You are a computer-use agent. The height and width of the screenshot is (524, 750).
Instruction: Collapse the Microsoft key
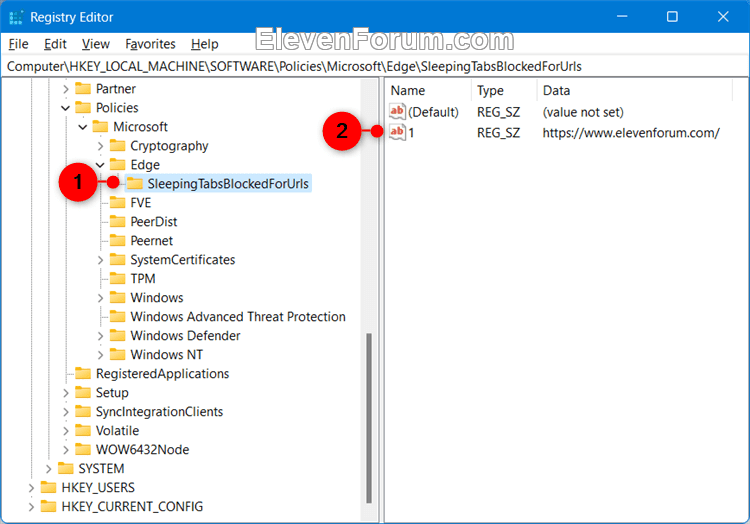point(83,127)
